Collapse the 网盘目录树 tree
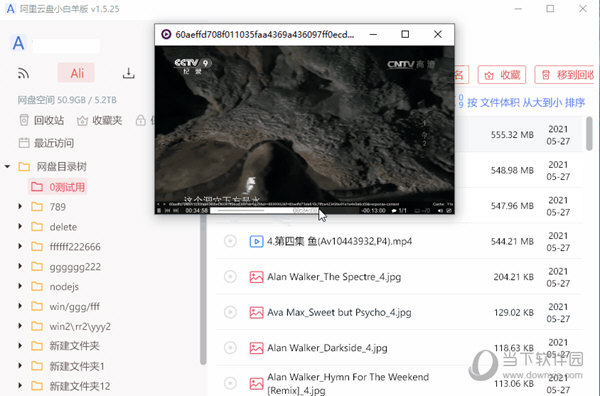Image resolution: width=600 pixels, height=396 pixels. [7, 166]
